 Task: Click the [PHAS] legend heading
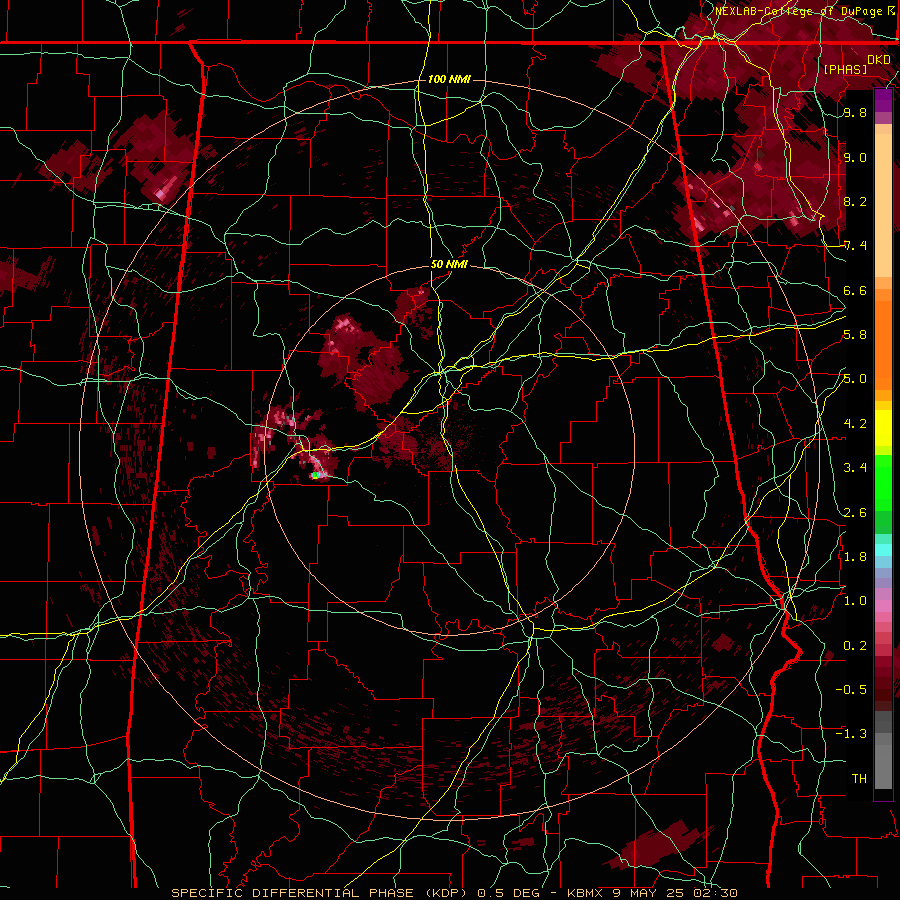pos(845,70)
